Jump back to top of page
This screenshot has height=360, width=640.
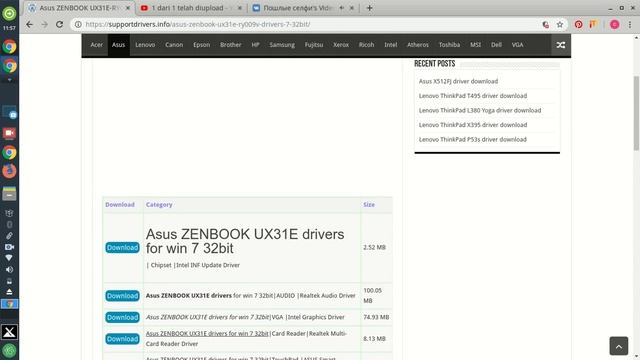click(619, 346)
